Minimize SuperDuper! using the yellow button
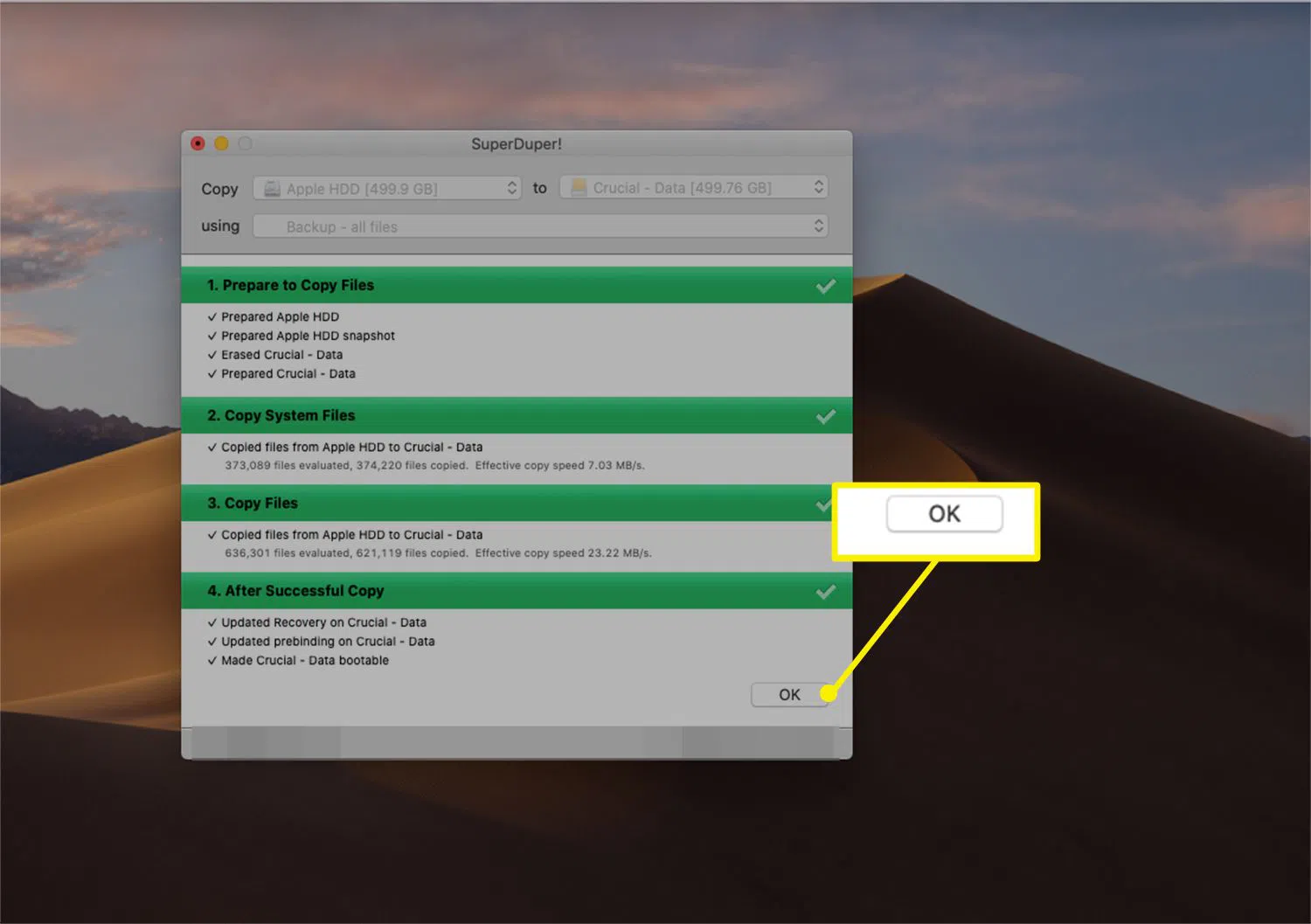 click(222, 143)
